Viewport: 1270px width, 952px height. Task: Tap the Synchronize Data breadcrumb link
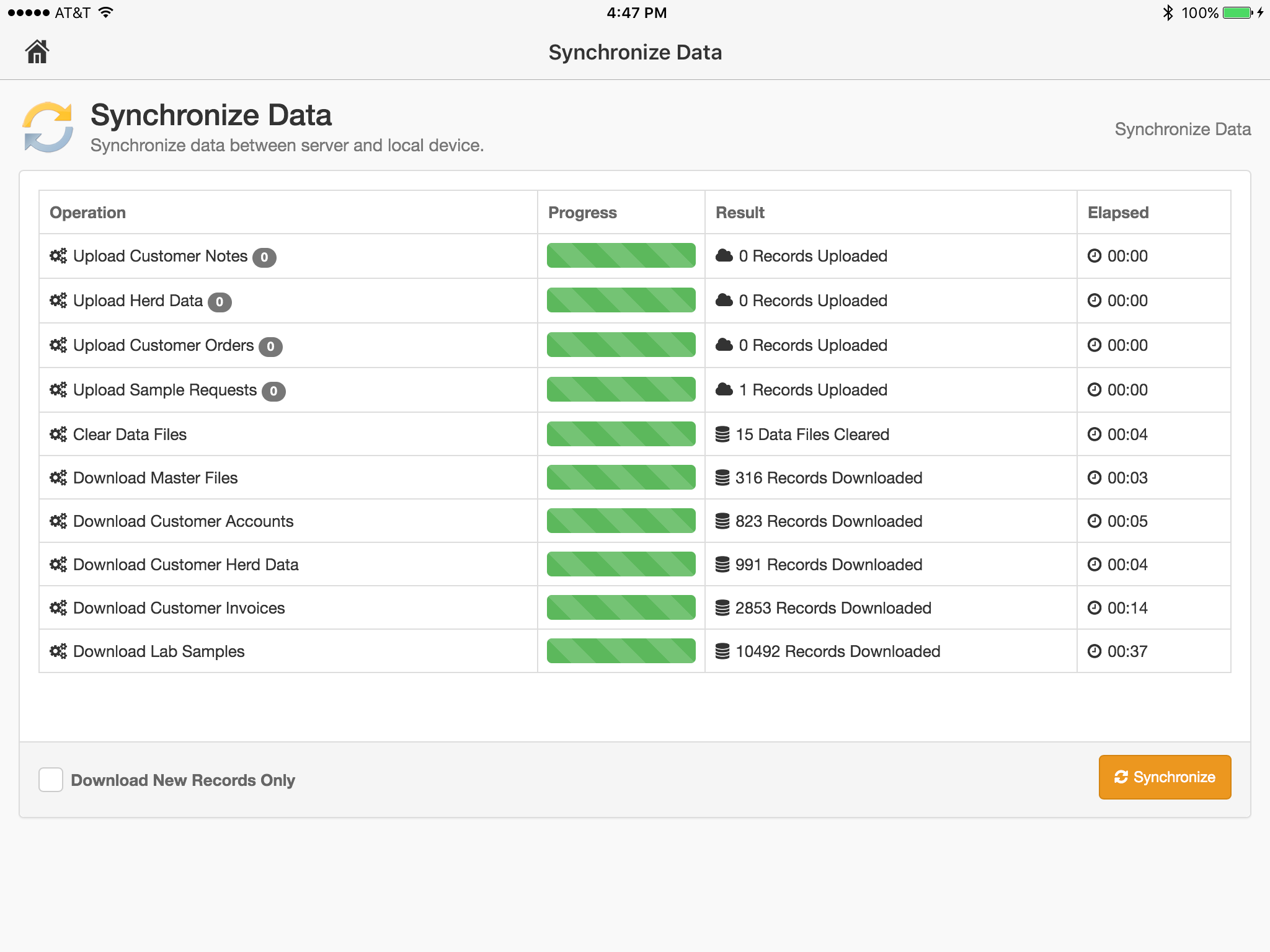[1183, 129]
